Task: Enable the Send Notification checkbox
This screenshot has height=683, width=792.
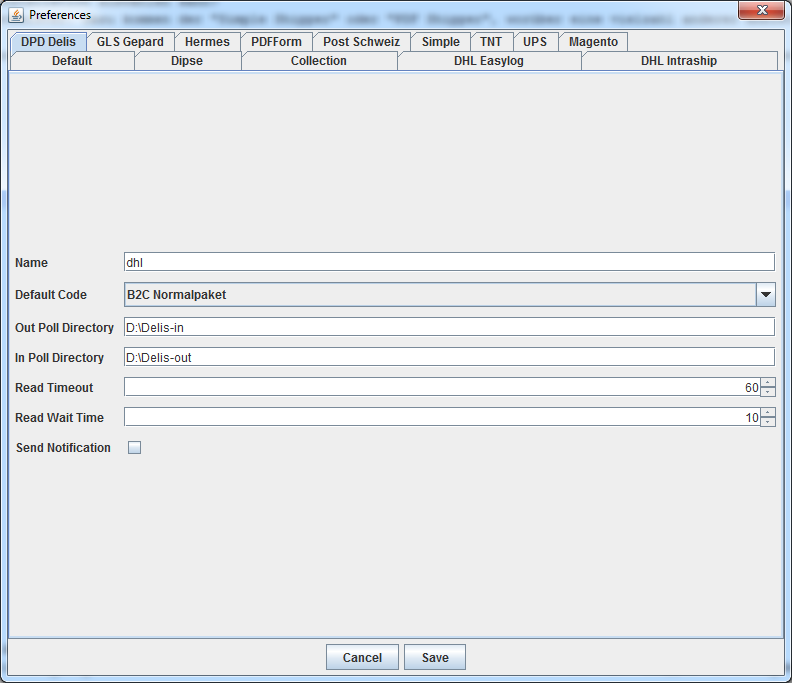Action: pyautogui.click(x=134, y=448)
